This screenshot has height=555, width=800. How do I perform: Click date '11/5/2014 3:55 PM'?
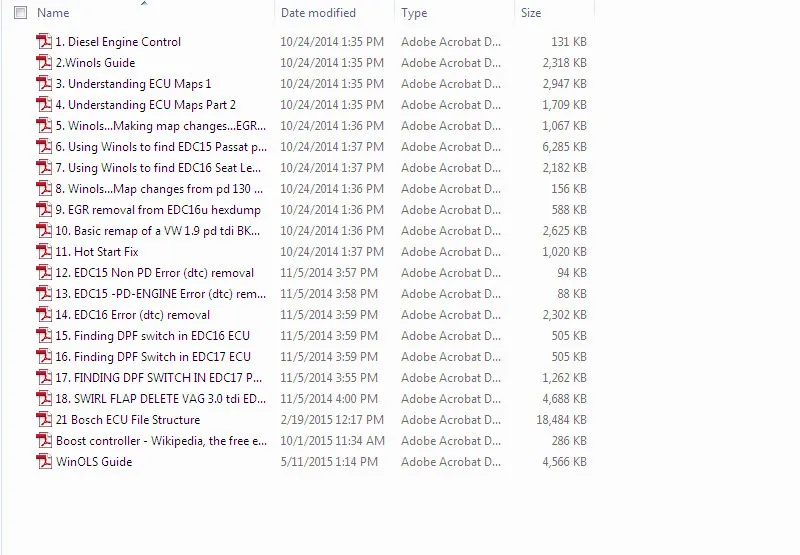point(330,377)
